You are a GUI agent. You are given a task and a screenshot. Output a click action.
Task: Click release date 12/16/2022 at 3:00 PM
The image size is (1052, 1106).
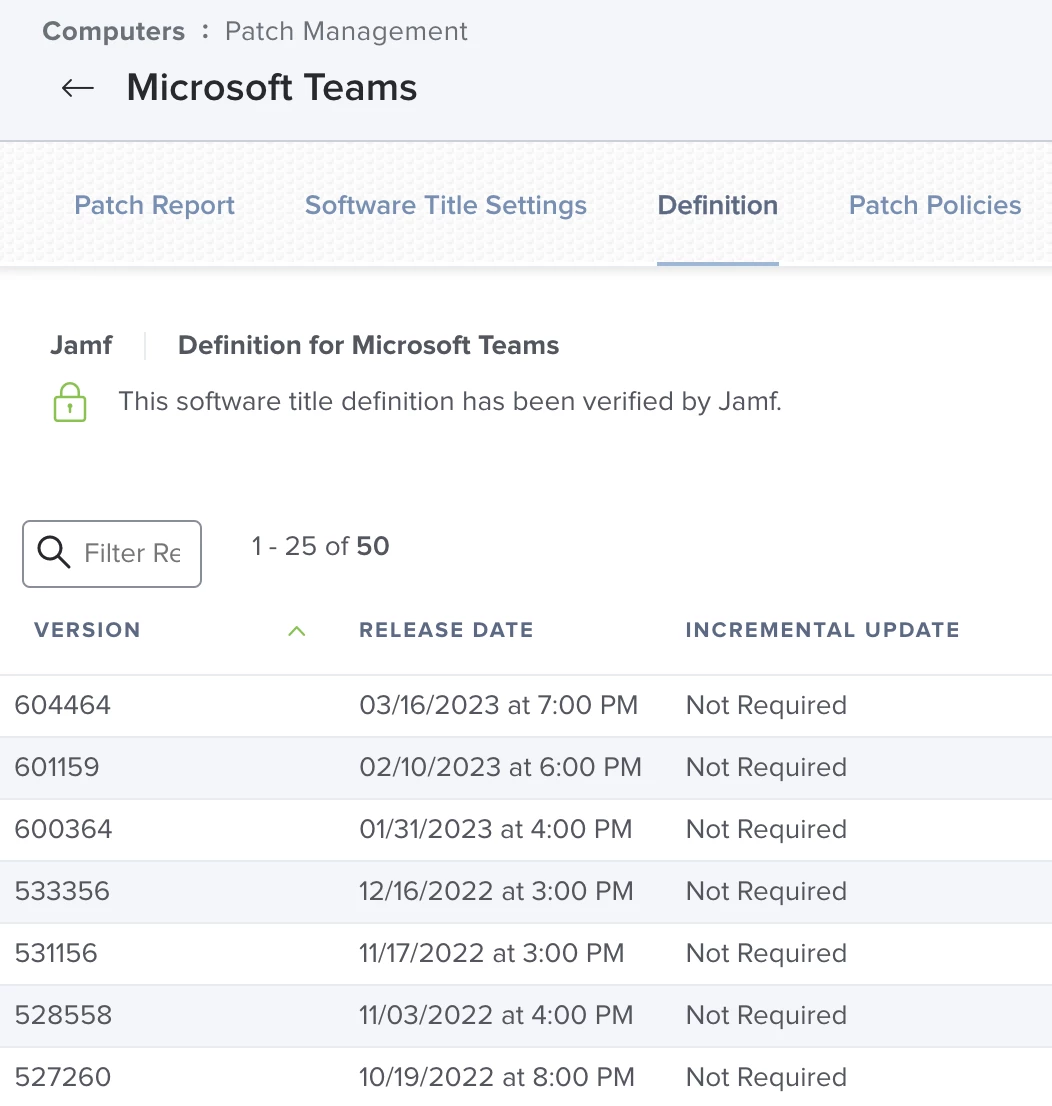(496, 892)
